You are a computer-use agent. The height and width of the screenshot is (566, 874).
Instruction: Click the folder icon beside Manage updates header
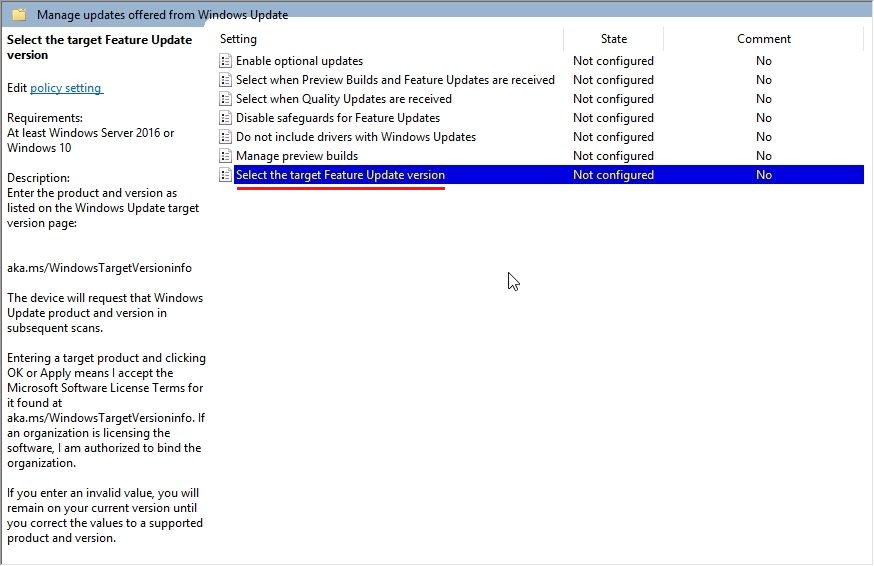[x=19, y=15]
